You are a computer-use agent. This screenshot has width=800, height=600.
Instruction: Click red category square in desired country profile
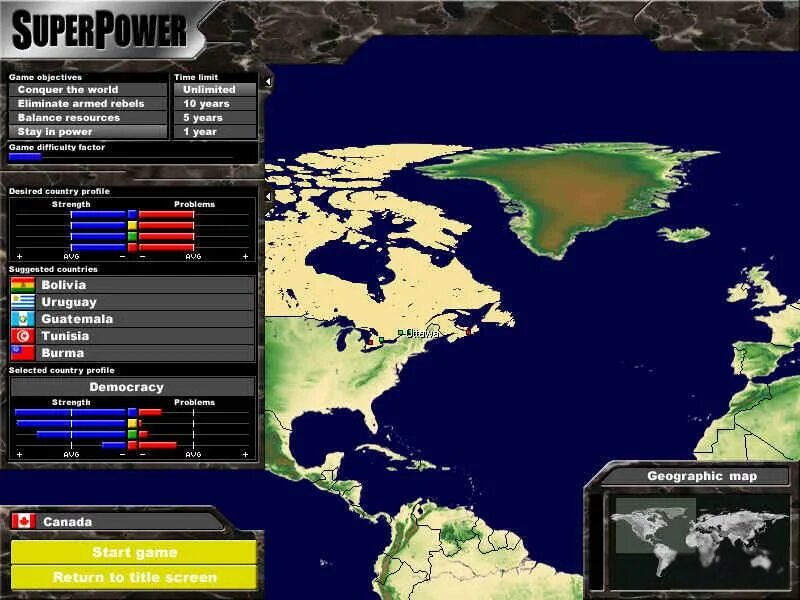click(132, 247)
